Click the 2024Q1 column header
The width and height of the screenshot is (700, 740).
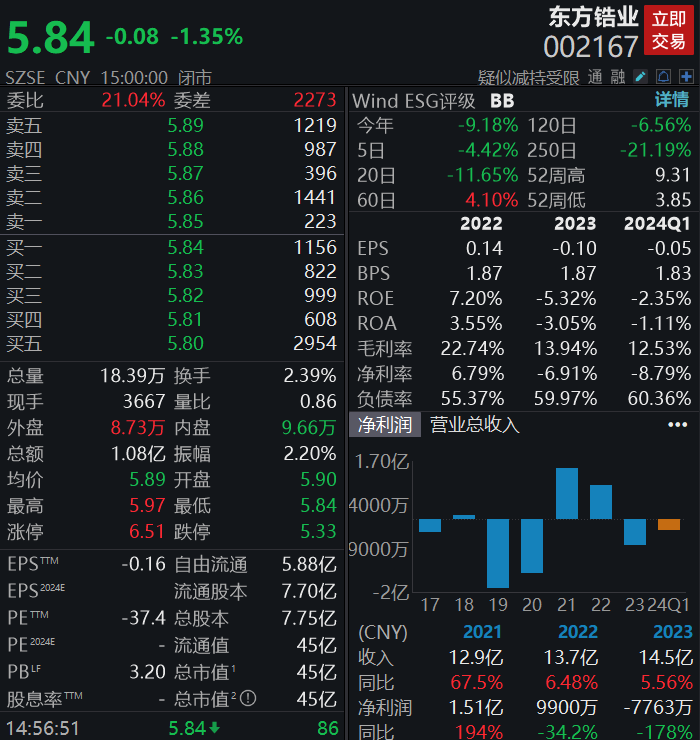click(657, 224)
